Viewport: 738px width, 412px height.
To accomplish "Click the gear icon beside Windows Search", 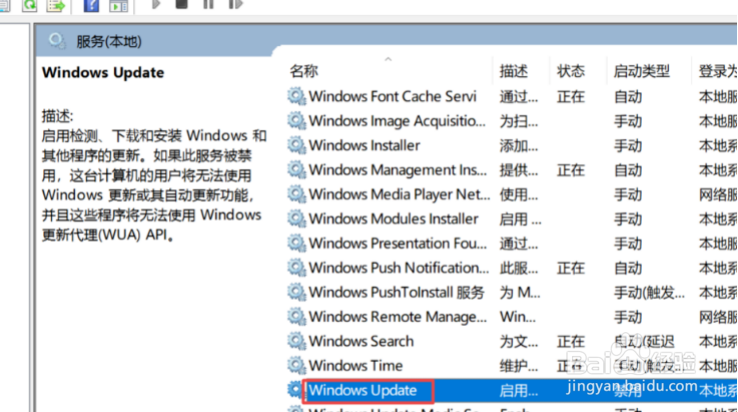I will [x=297, y=341].
